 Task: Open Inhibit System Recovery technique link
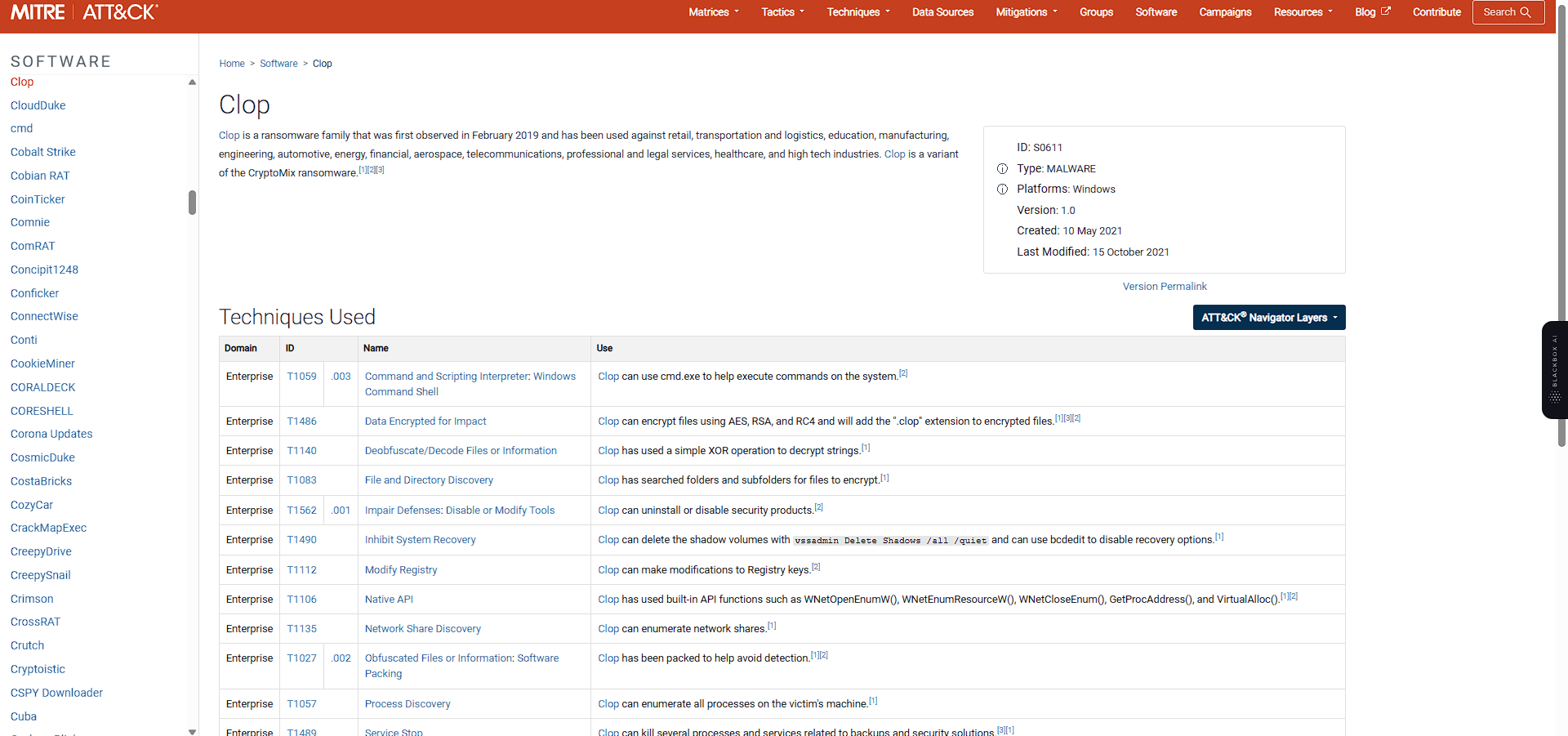420,540
